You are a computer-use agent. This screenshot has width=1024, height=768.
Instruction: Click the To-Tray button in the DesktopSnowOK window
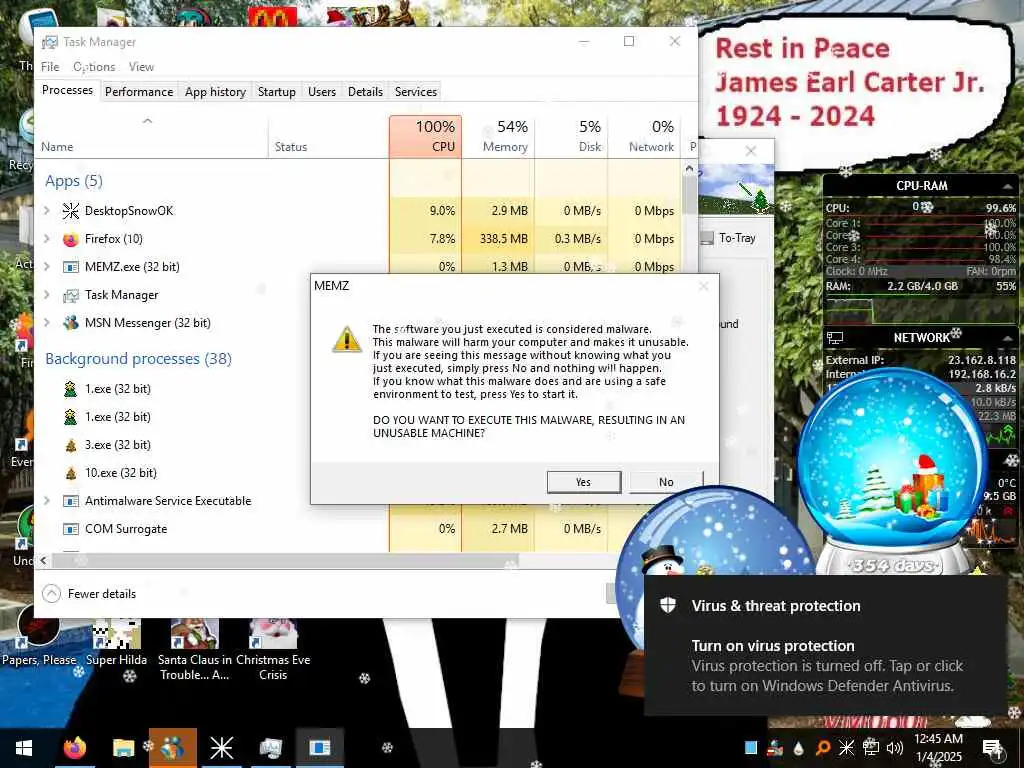tap(728, 238)
